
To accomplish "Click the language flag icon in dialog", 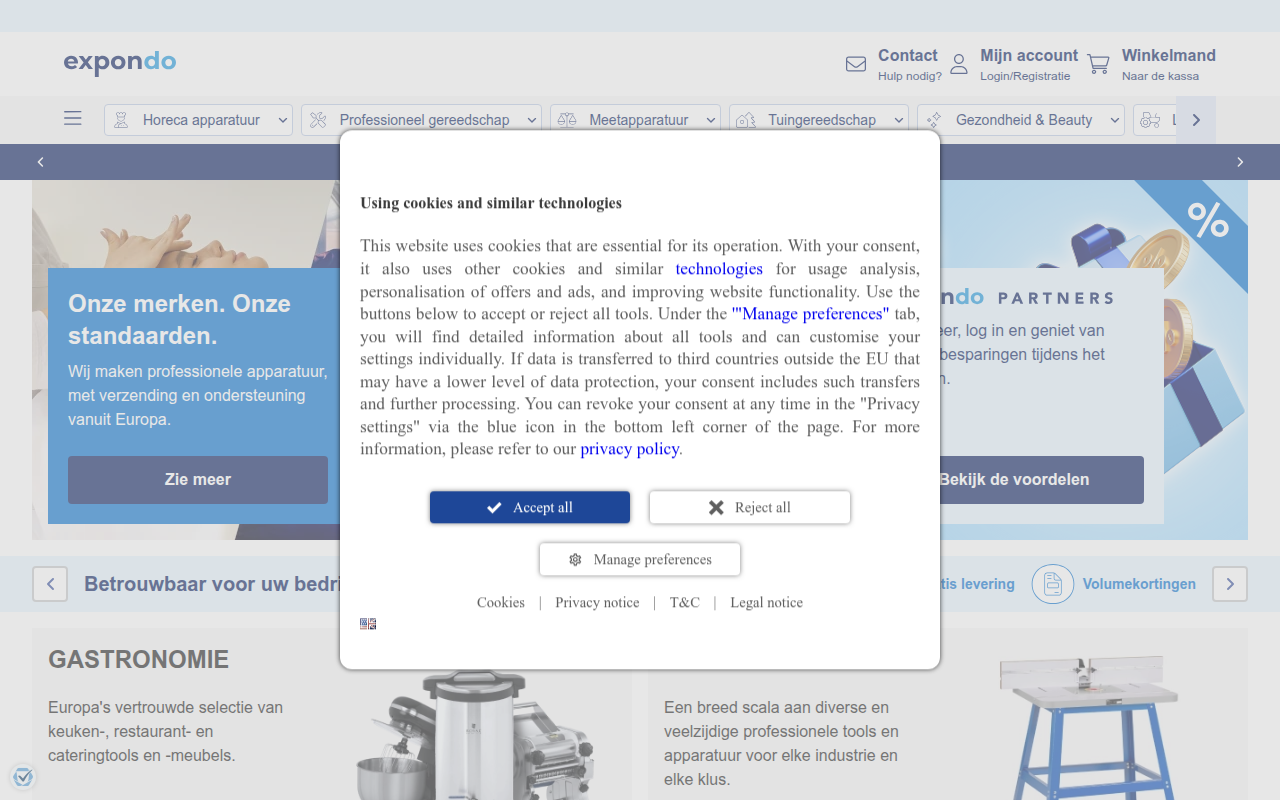I will [x=368, y=624].
